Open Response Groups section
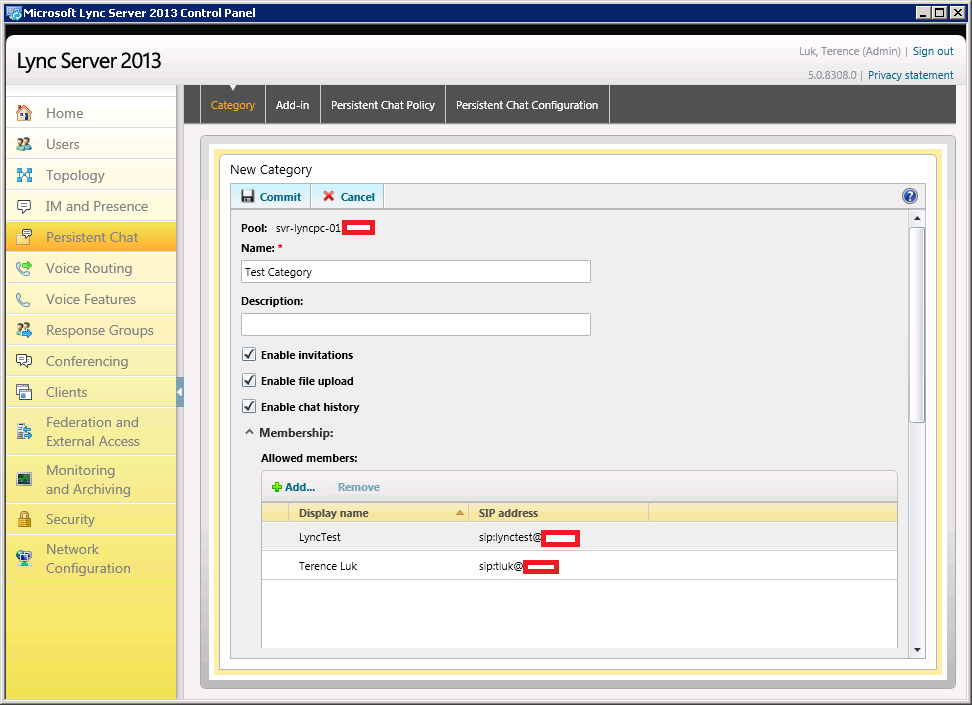972x705 pixels. click(x=91, y=330)
